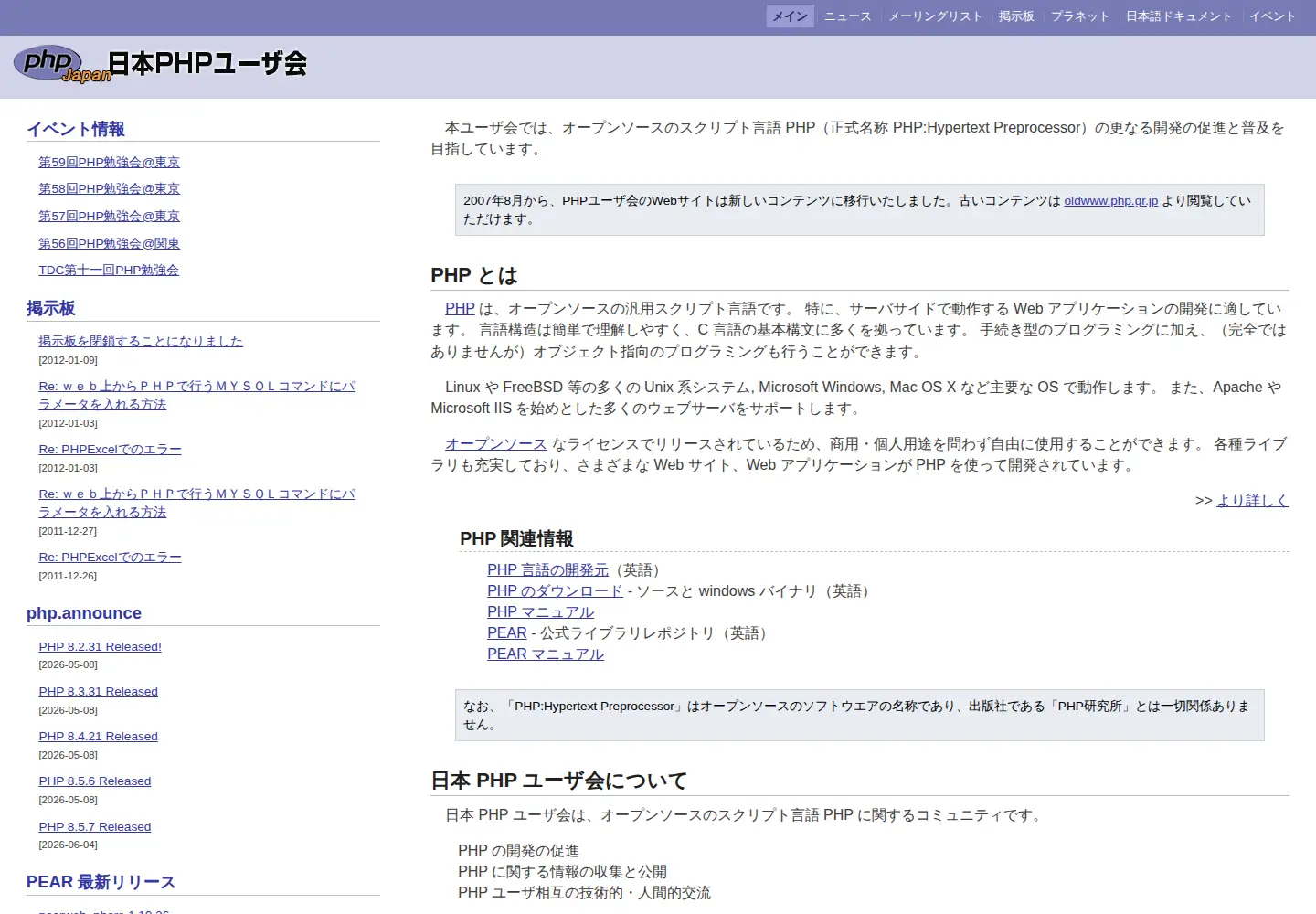1316x914 pixels.
Task: Click the [2012-01-09] date text
Action: [x=68, y=360]
